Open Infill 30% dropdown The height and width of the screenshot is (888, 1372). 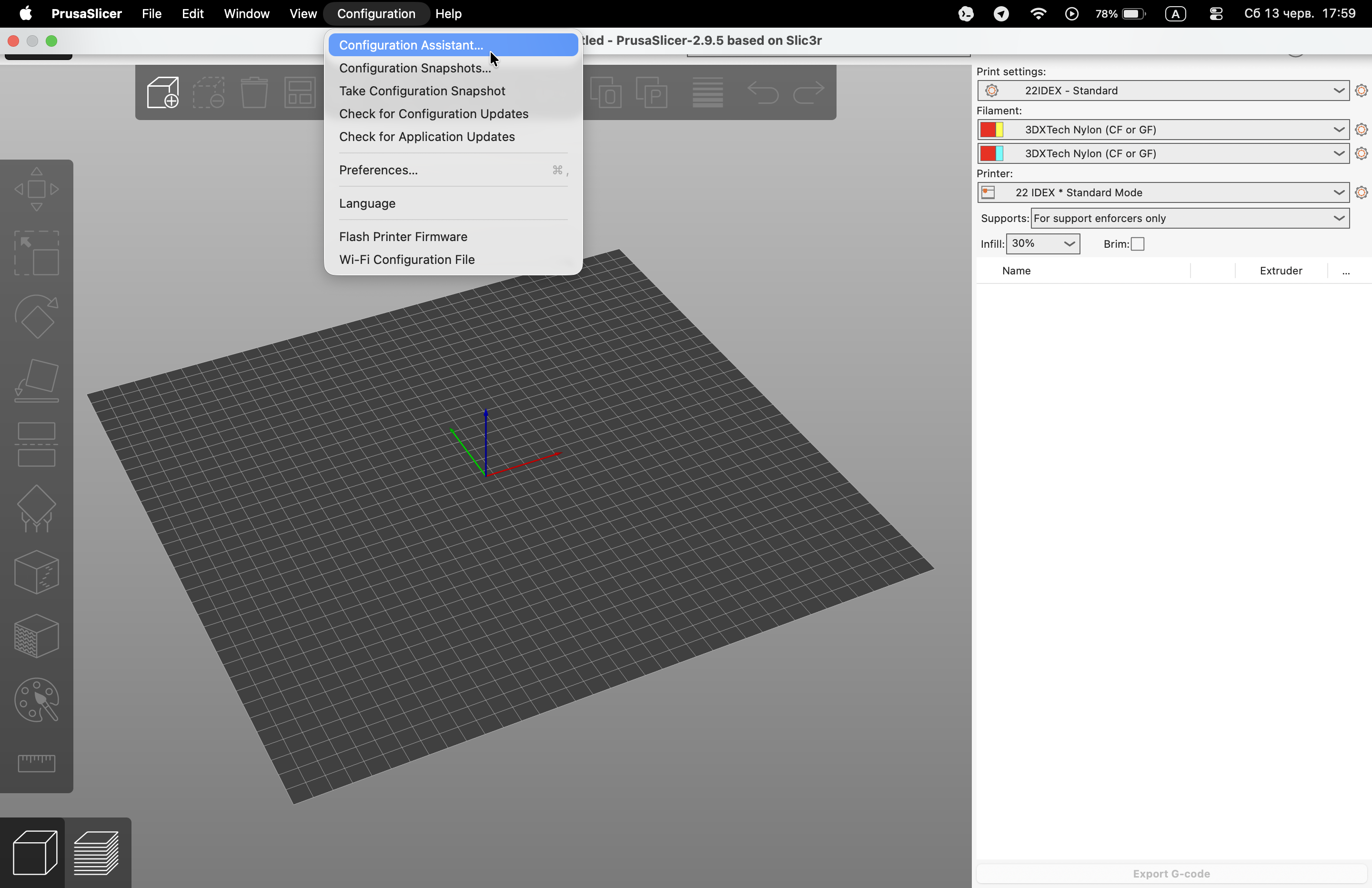1043,244
